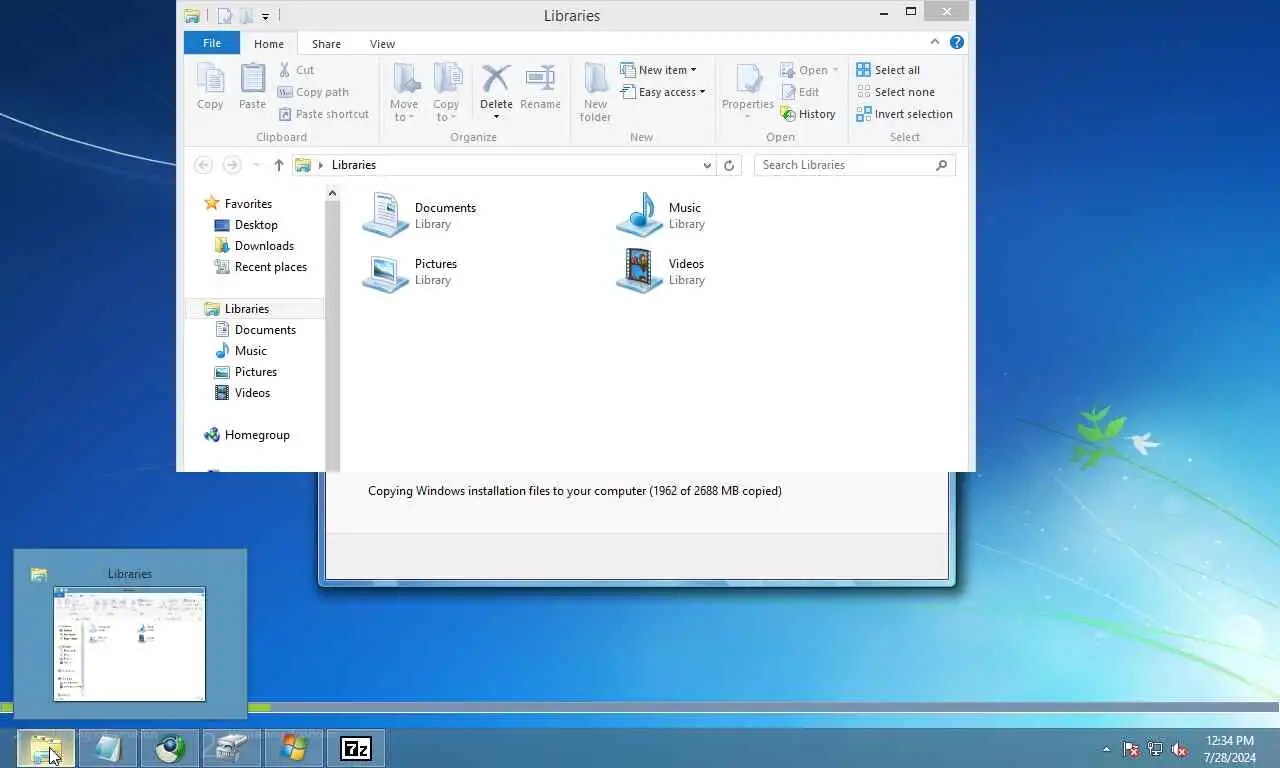Image resolution: width=1280 pixels, height=768 pixels.
Task: Switch to the View ribbon tab
Action: pyautogui.click(x=382, y=44)
